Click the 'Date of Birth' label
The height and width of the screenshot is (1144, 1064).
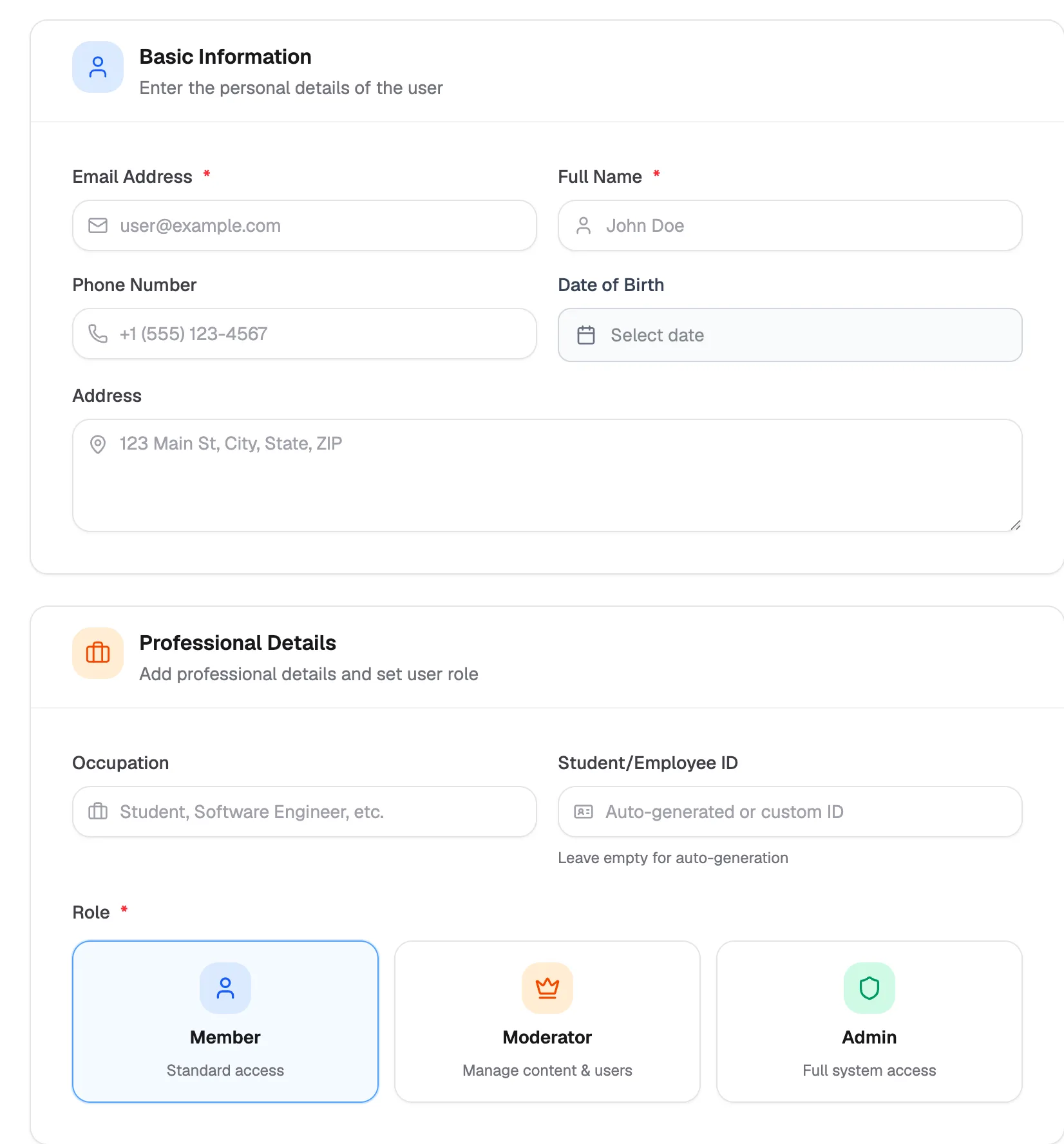[x=611, y=285]
